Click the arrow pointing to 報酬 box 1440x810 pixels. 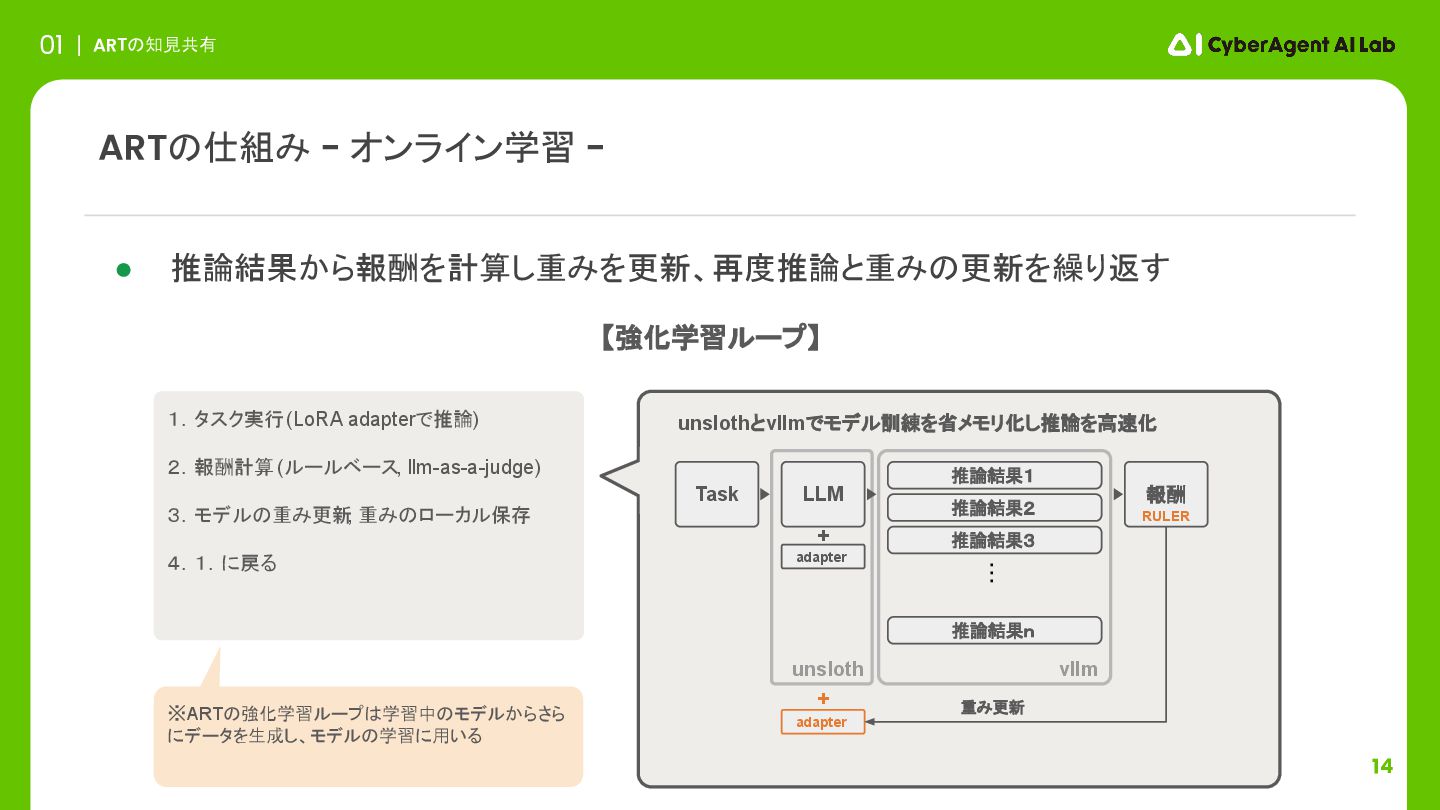pyautogui.click(x=1118, y=494)
